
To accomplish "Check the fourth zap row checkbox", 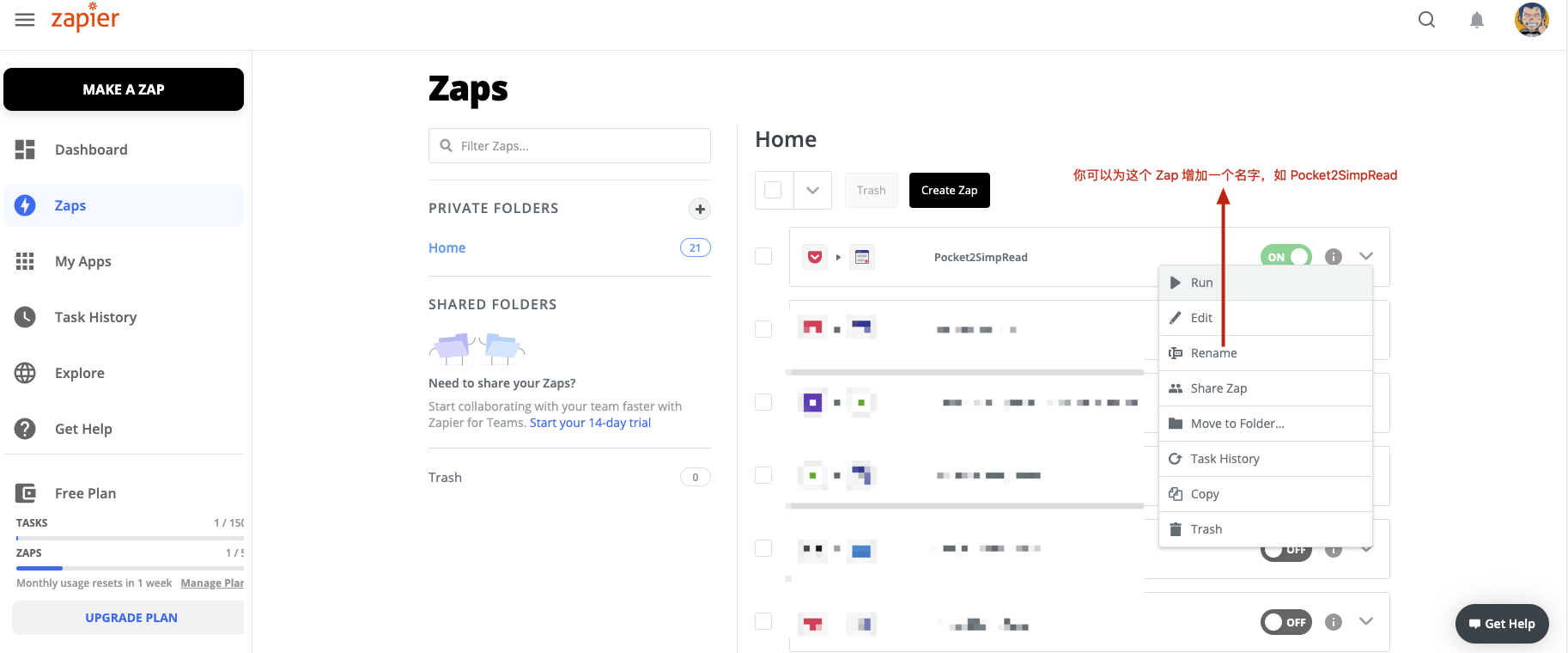I will point(763,475).
